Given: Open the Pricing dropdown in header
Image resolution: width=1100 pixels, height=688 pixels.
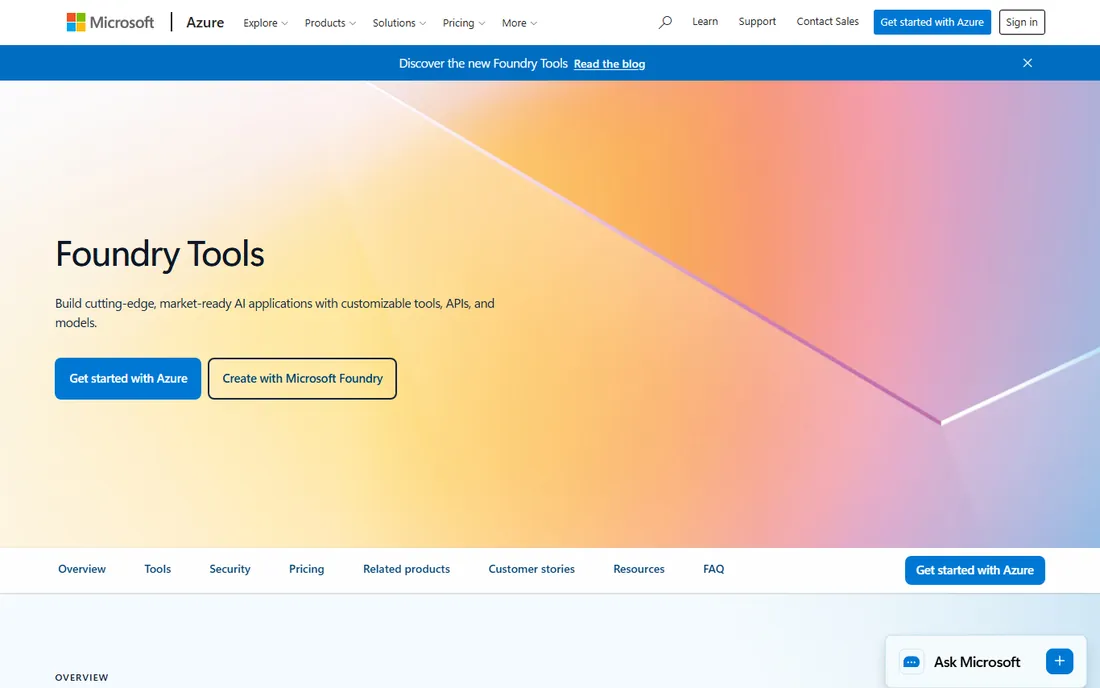Looking at the screenshot, I should (464, 23).
